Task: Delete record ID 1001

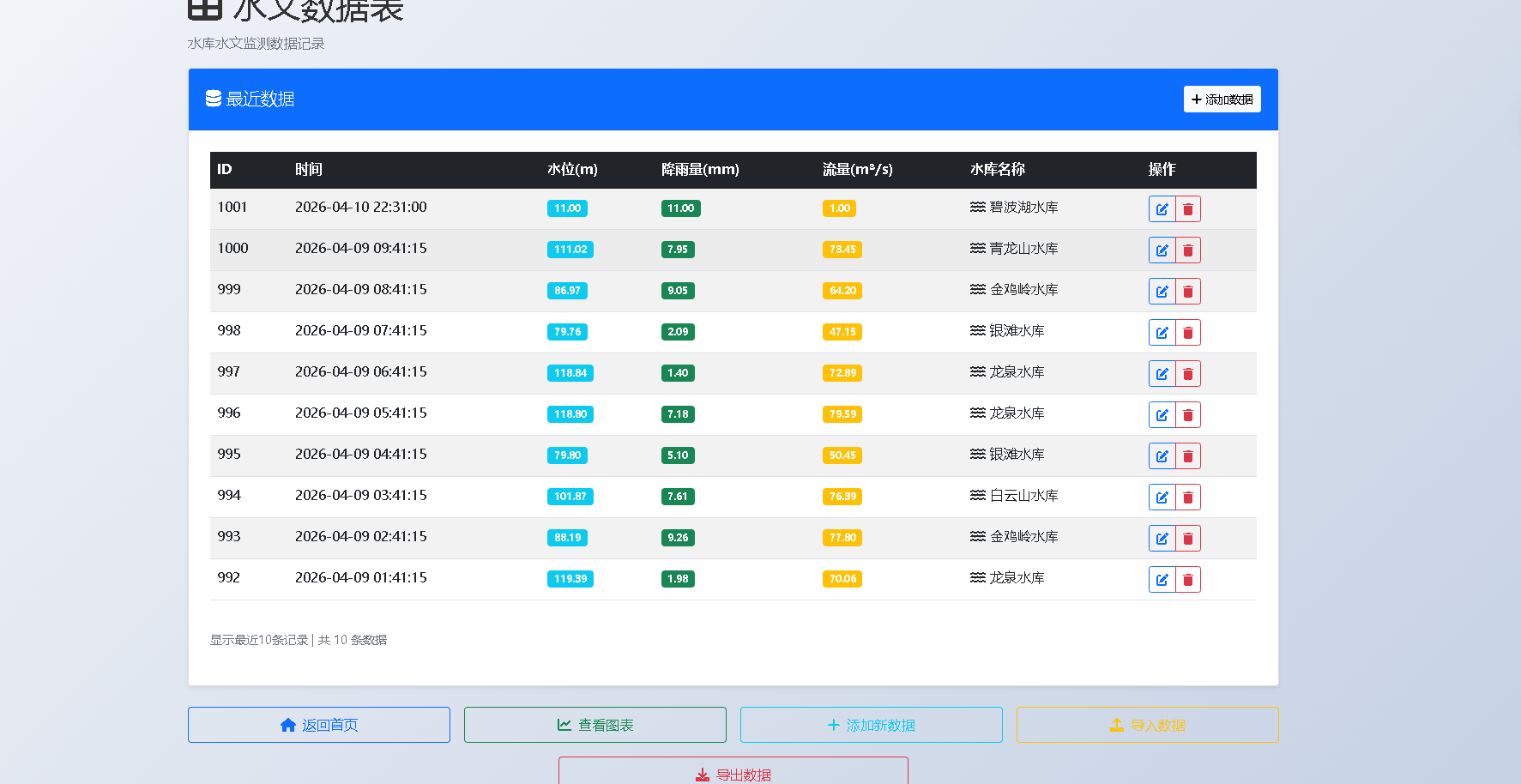Action: tap(1188, 209)
